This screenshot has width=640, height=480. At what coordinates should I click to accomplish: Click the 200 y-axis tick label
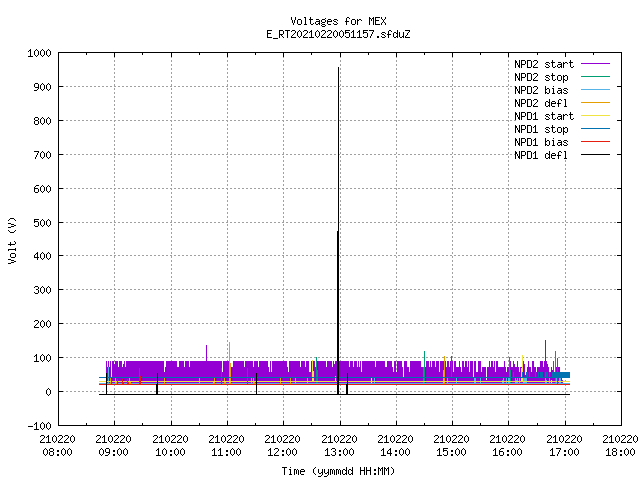point(42,324)
